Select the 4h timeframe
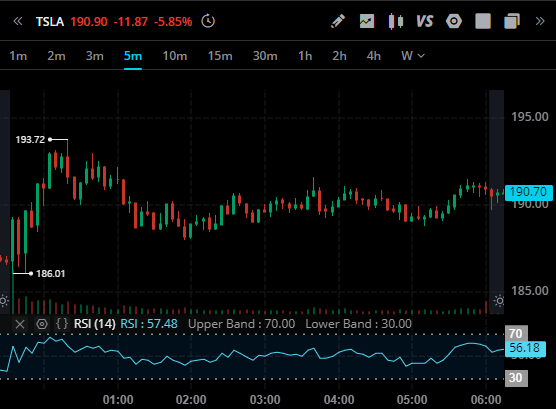The width and height of the screenshot is (556, 409). pyautogui.click(x=373, y=56)
